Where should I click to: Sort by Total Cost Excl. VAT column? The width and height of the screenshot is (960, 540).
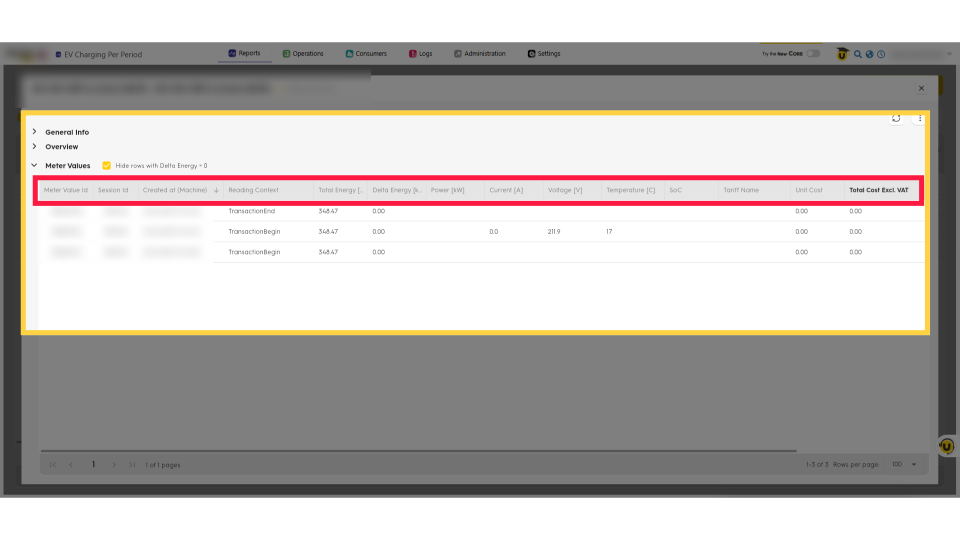pyautogui.click(x=878, y=190)
